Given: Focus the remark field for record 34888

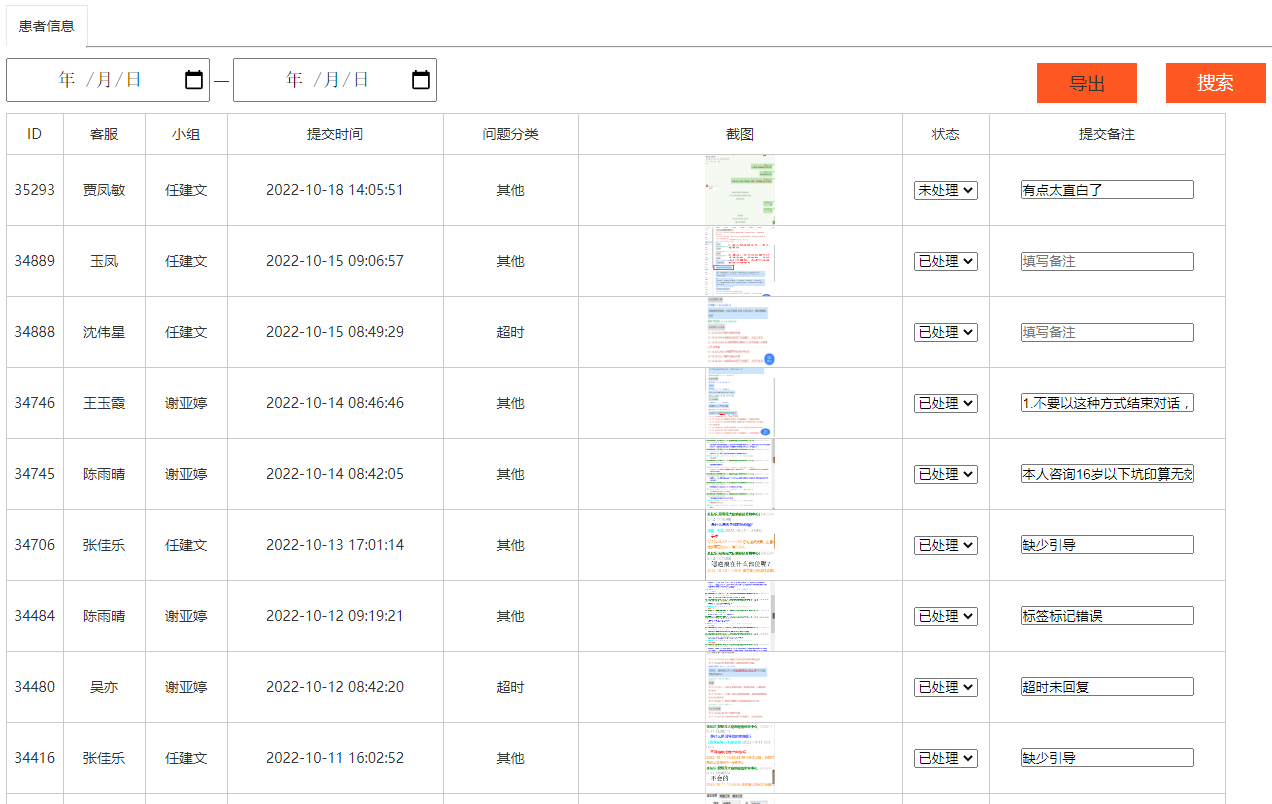Looking at the screenshot, I should (x=1107, y=332).
